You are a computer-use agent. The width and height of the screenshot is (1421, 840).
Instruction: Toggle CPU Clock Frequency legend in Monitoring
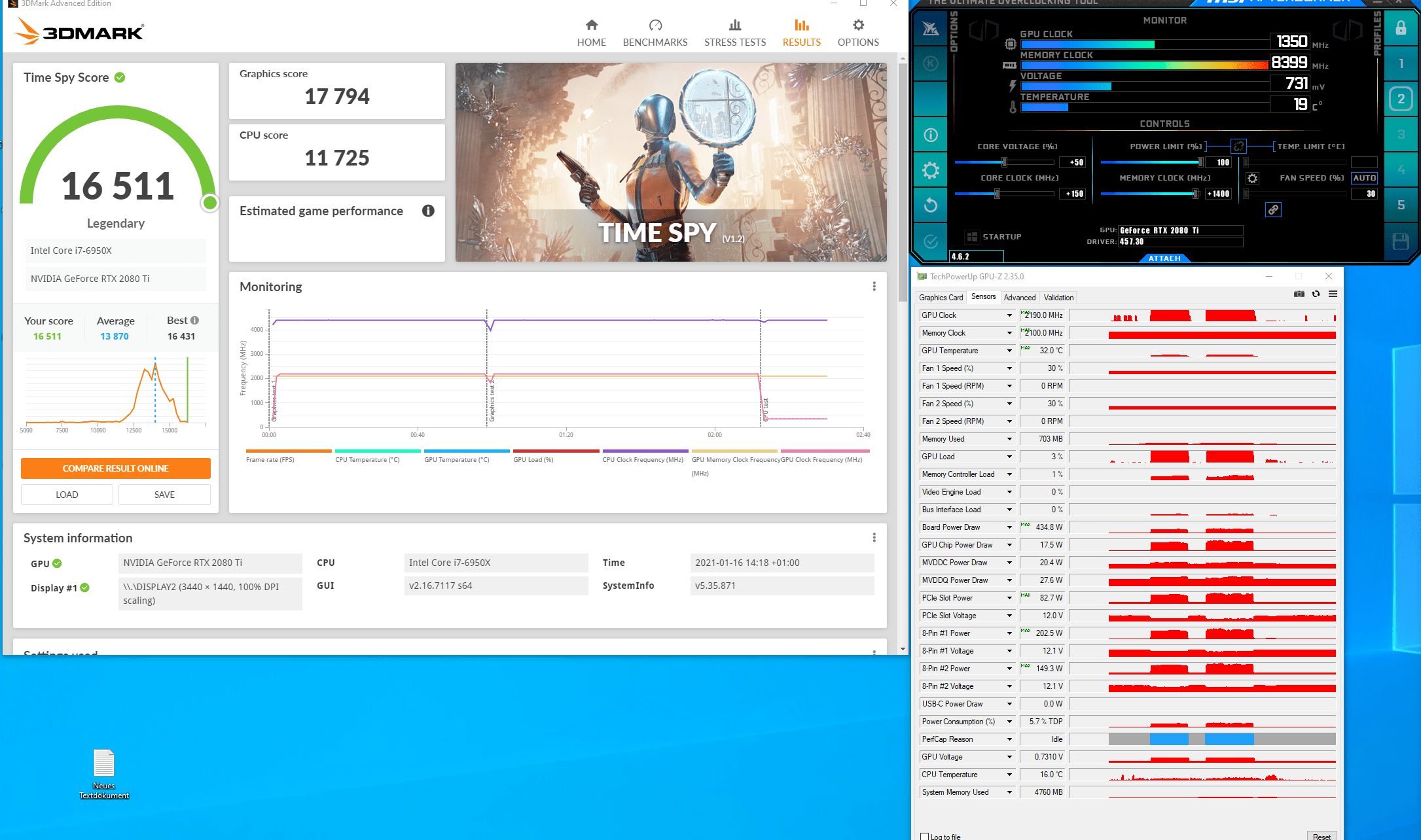click(645, 456)
